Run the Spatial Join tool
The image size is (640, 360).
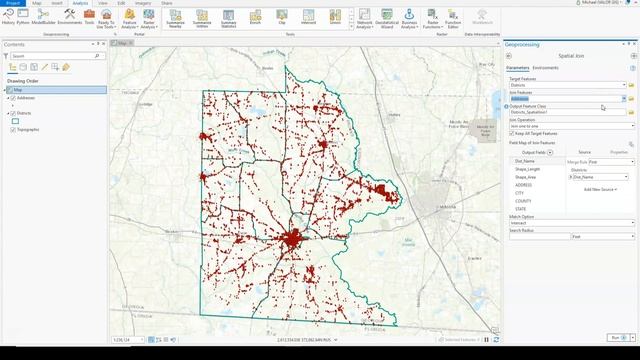[x=618, y=338]
